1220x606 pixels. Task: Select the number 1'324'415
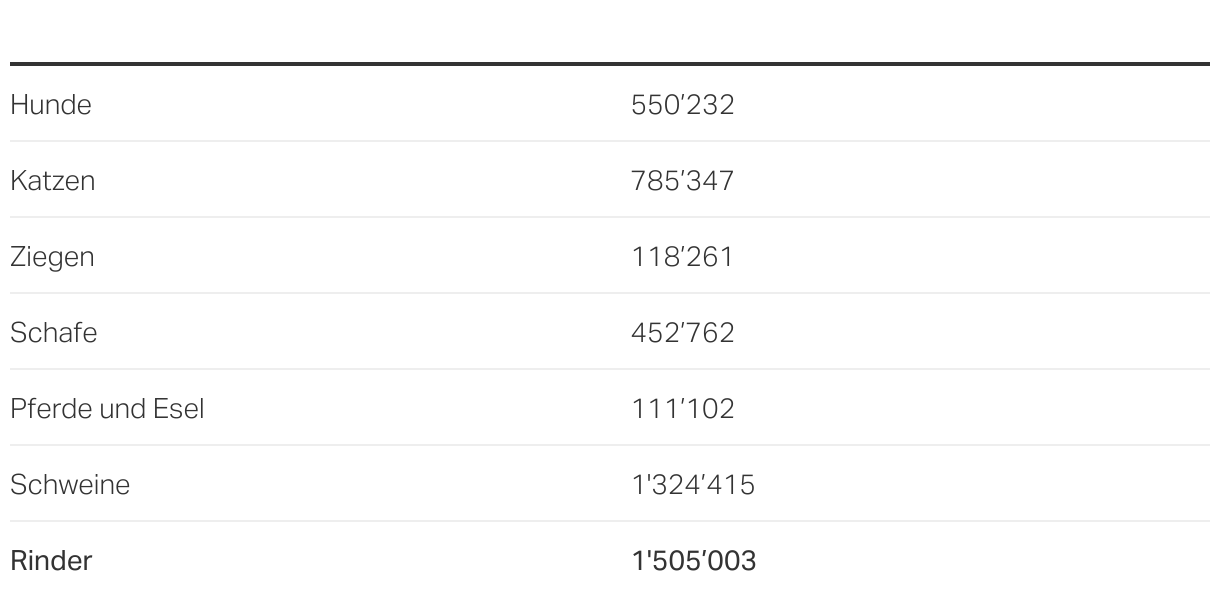pos(693,485)
